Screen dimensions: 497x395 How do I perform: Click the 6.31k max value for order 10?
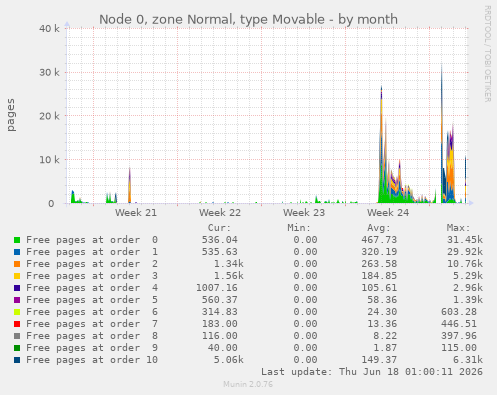[468, 360]
